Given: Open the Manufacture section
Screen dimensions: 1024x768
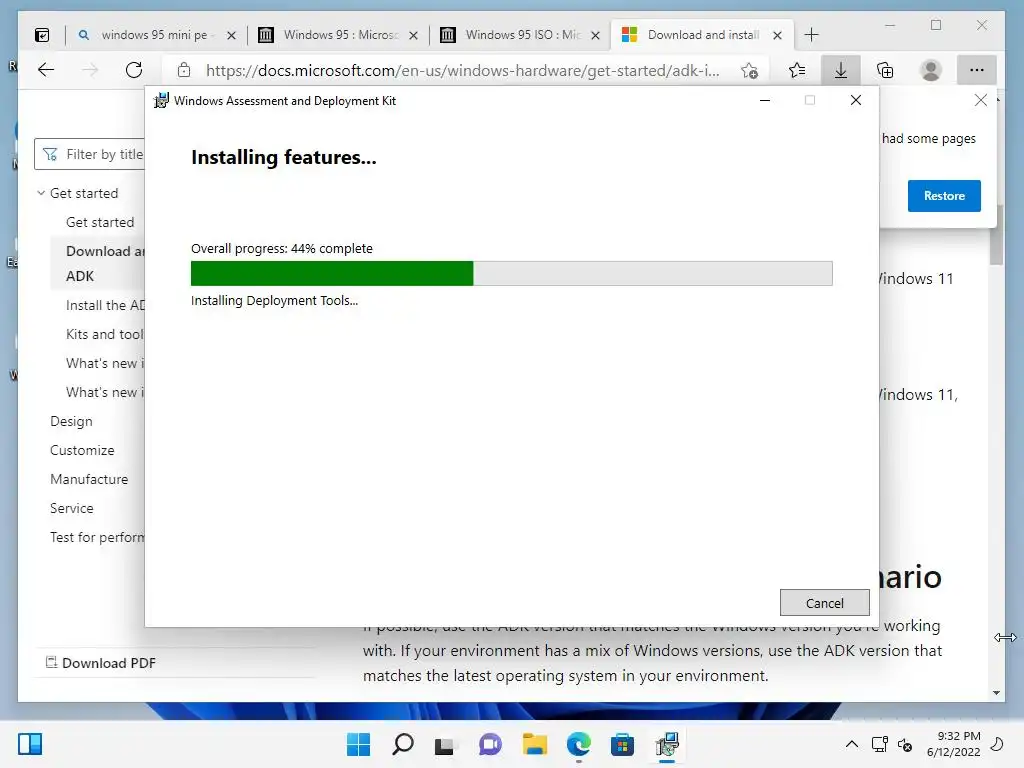Looking at the screenshot, I should 89,479.
